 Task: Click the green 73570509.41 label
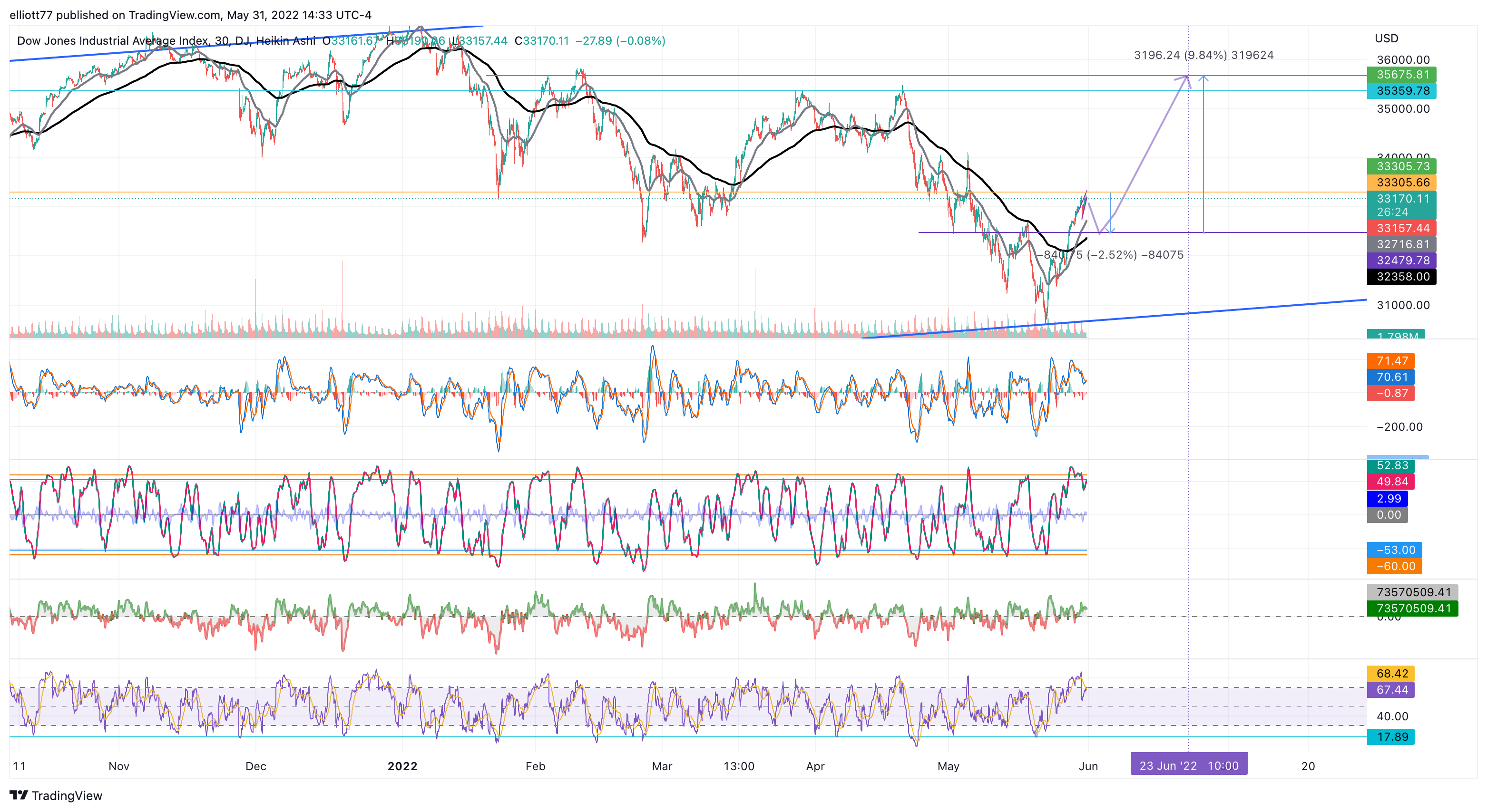click(x=1412, y=608)
